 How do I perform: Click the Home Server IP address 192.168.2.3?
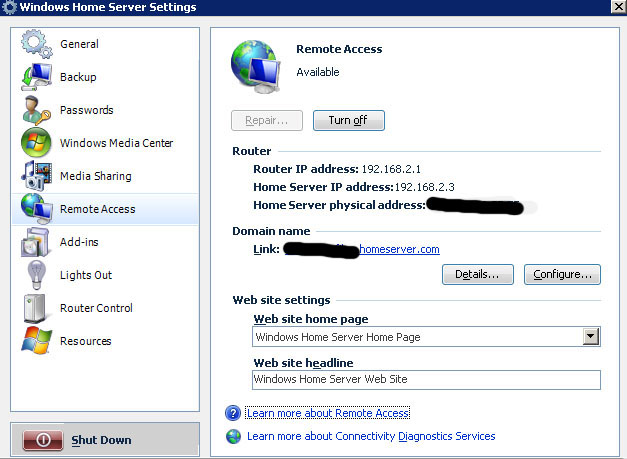coord(425,187)
